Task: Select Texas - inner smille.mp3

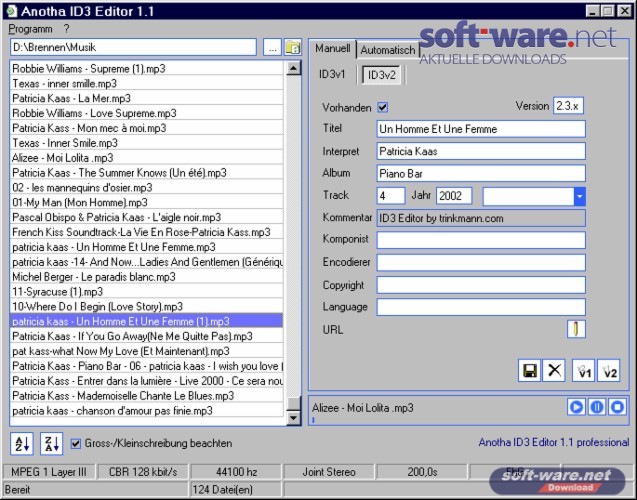Action: pos(147,84)
